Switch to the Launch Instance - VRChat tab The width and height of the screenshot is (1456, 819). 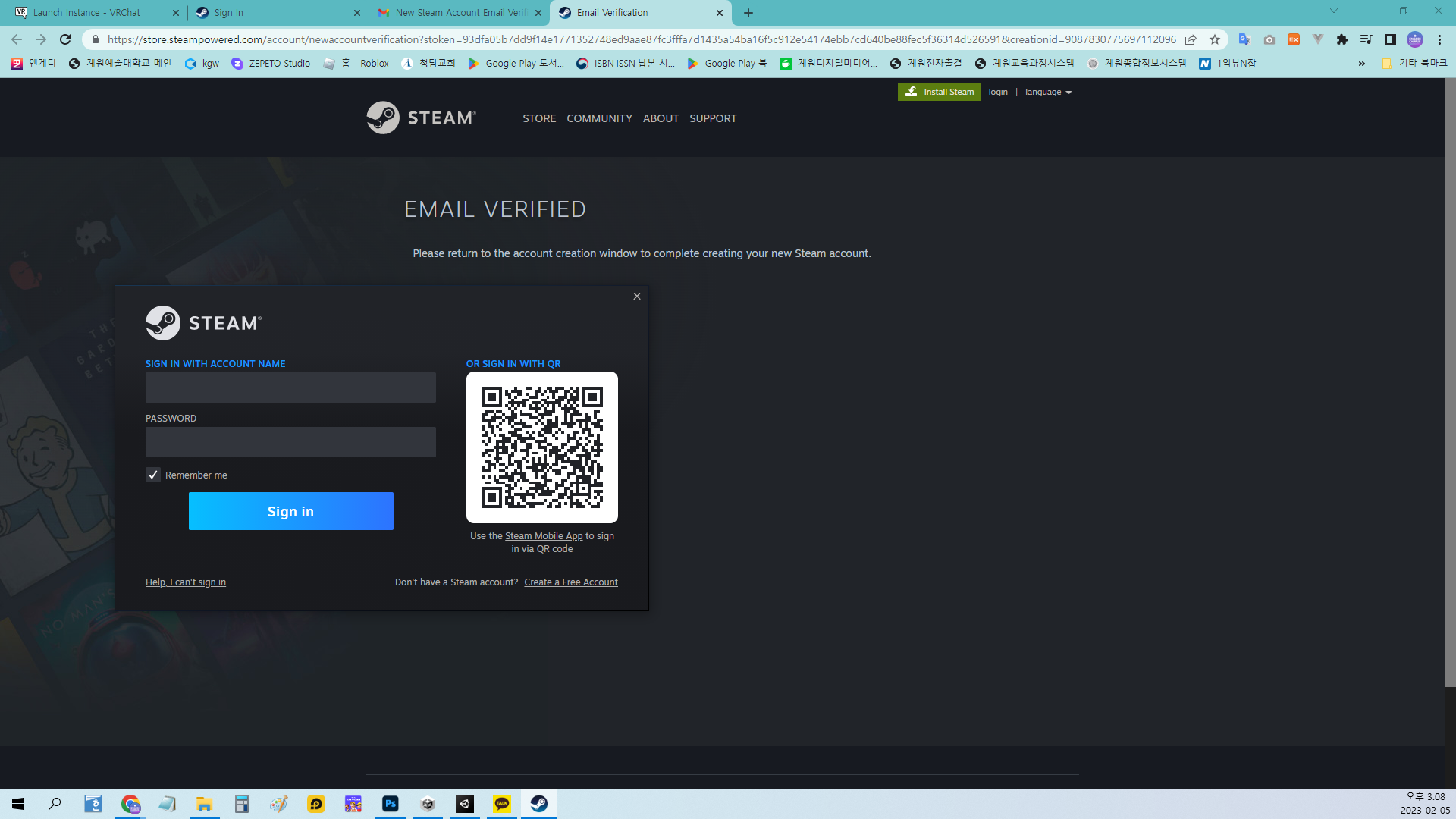(87, 13)
